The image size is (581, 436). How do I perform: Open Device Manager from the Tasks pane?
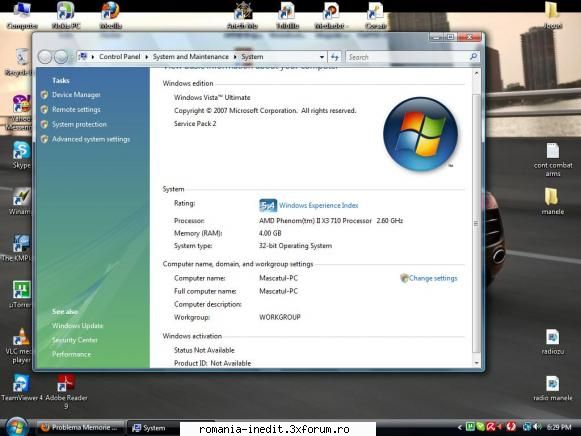[x=76, y=95]
